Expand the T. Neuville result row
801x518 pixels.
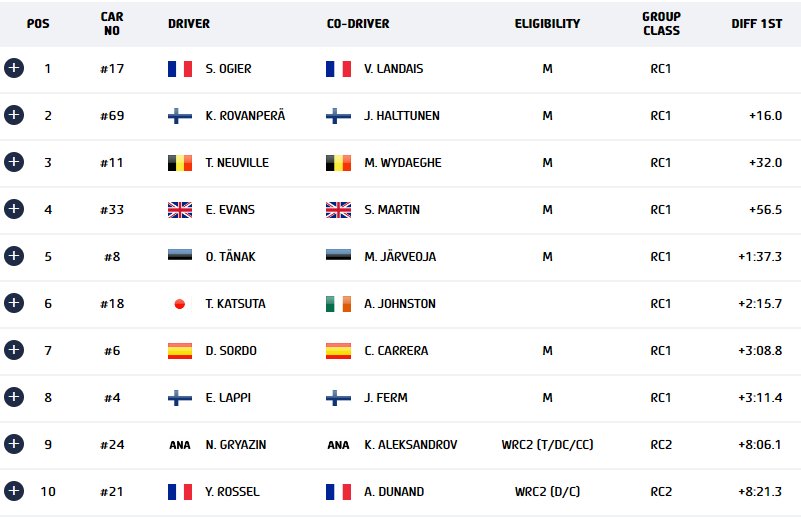(13, 162)
